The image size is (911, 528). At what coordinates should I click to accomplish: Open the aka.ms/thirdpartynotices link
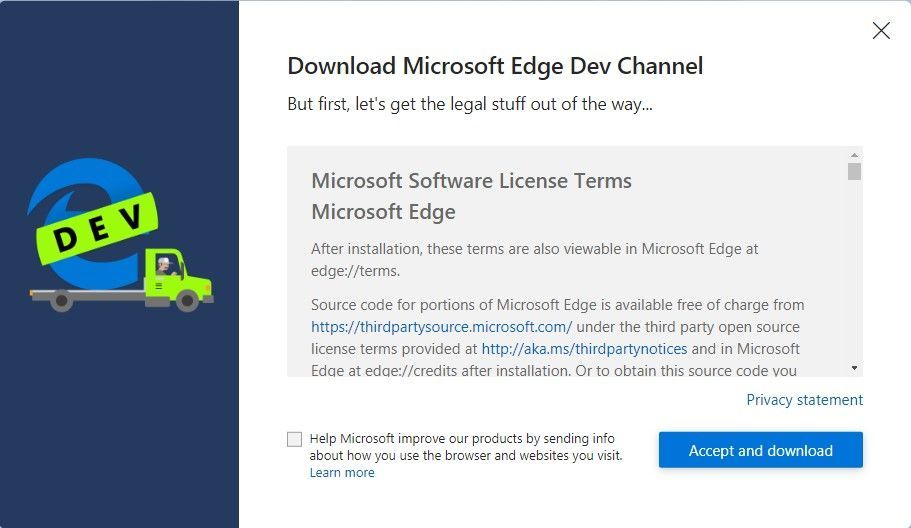pyautogui.click(x=584, y=349)
